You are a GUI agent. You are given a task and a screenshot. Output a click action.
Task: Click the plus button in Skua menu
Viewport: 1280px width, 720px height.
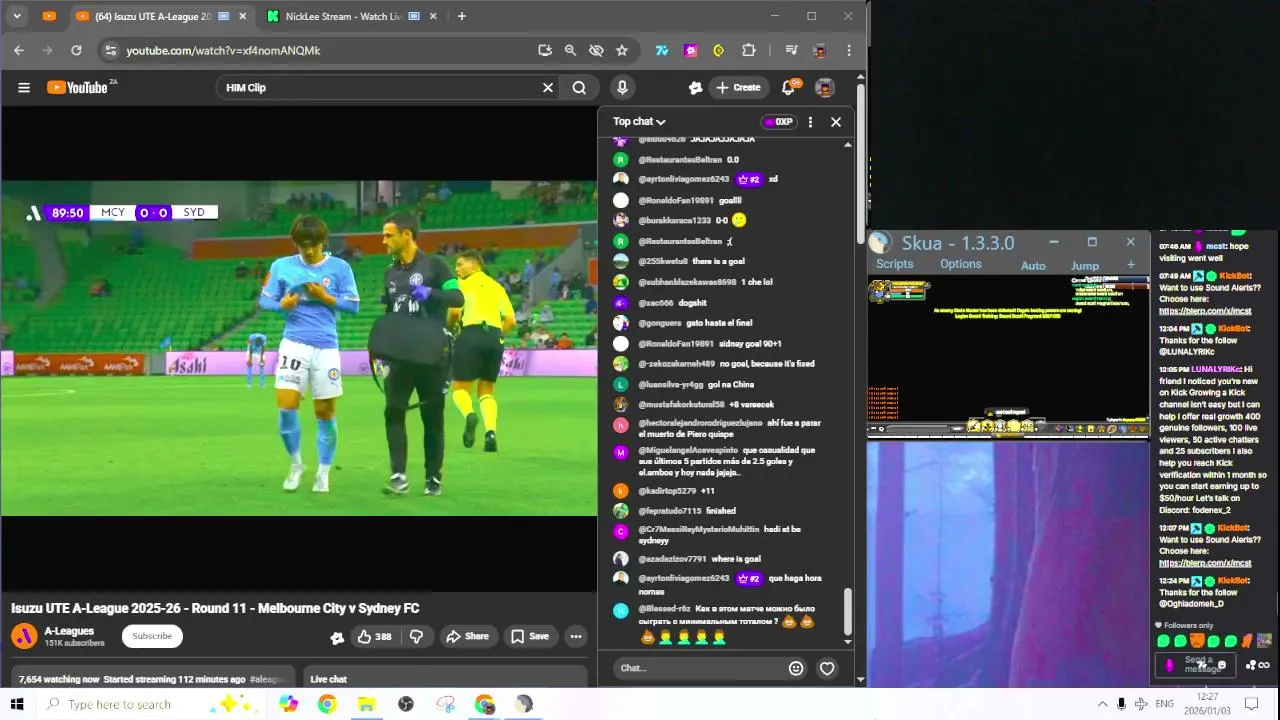(1131, 265)
